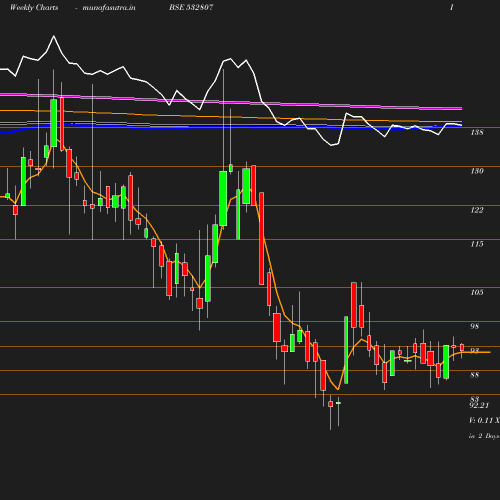
Task: Click the 'V: 0.11 X' volume text
Action: coord(484,420)
